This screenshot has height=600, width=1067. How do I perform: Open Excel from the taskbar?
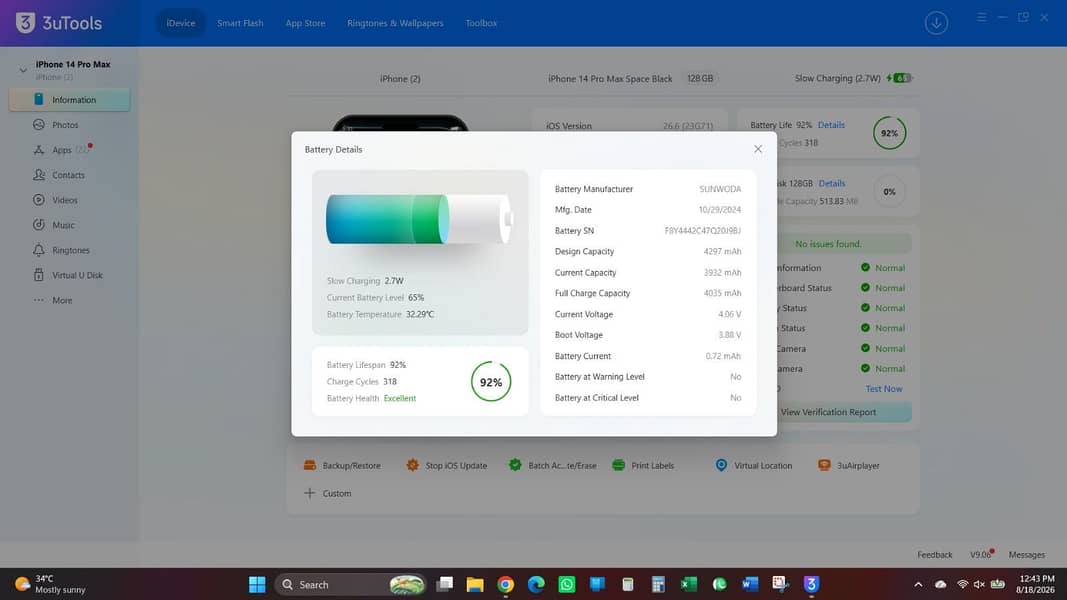(x=689, y=584)
